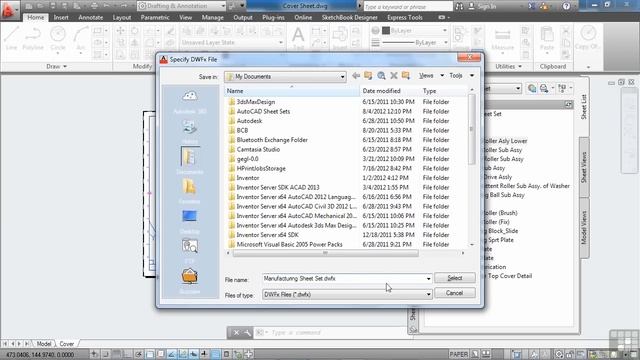
Task: Select Documents in the places sidebar
Action: coord(190,160)
